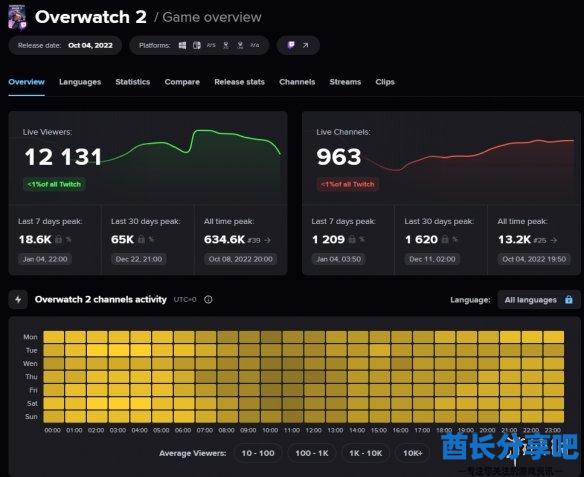584x477 pixels.
Task: Click the Monday 00:00 heatmap cell
Action: (54, 337)
